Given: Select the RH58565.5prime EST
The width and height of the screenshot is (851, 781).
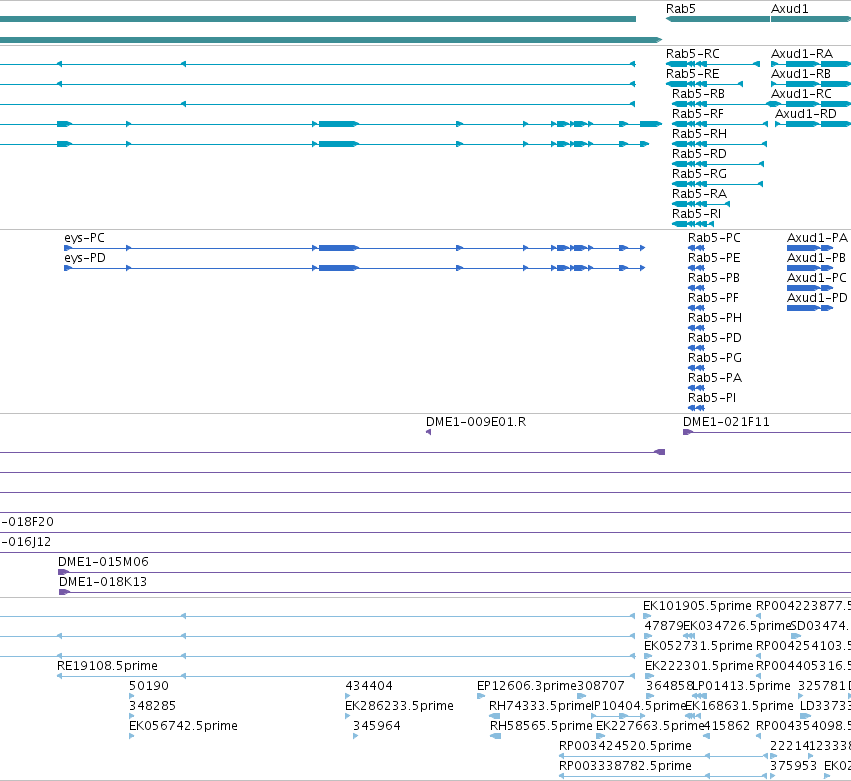Looking at the screenshot, I should click(541, 727).
